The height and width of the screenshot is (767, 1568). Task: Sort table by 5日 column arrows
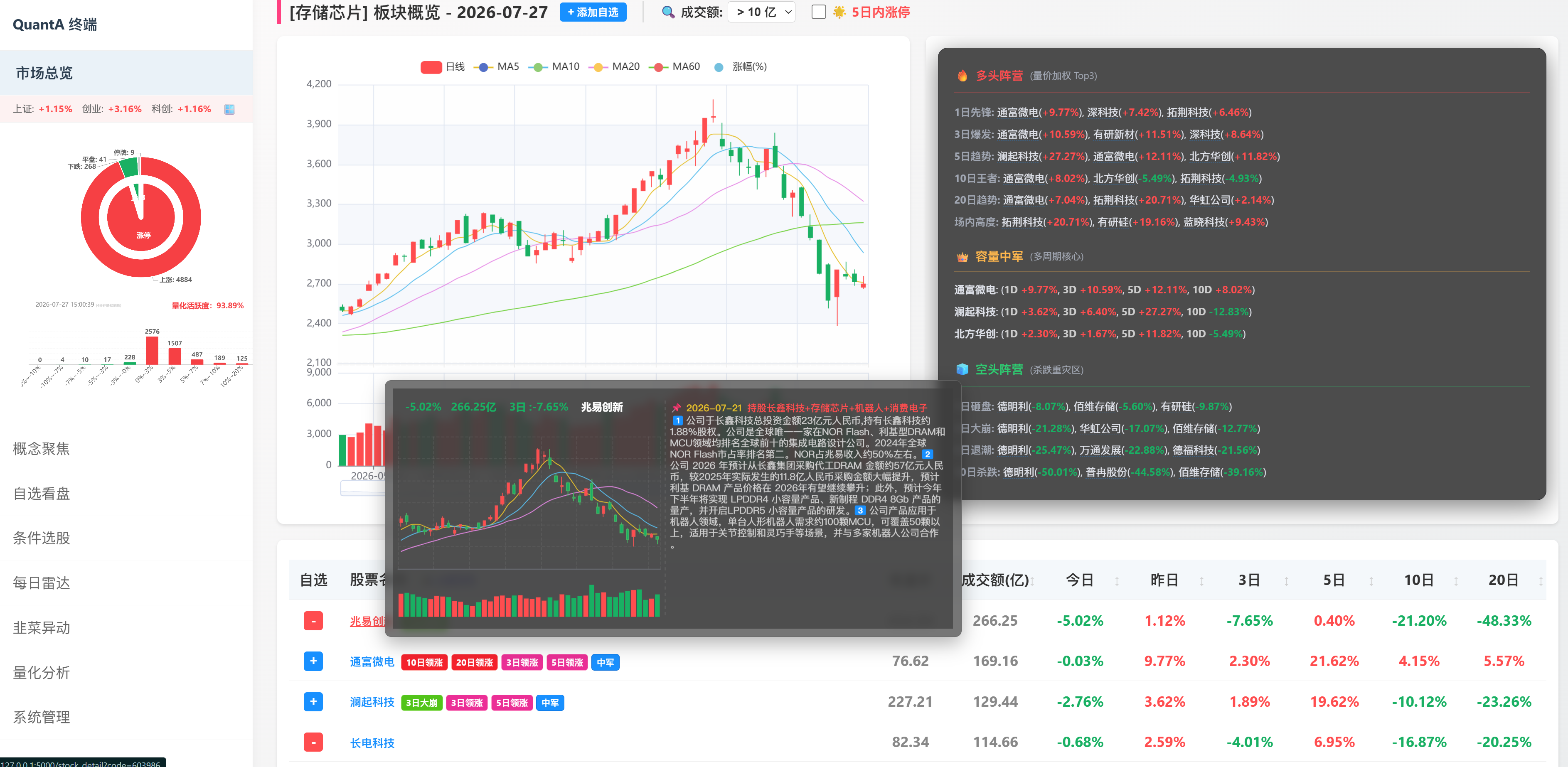tap(1371, 581)
